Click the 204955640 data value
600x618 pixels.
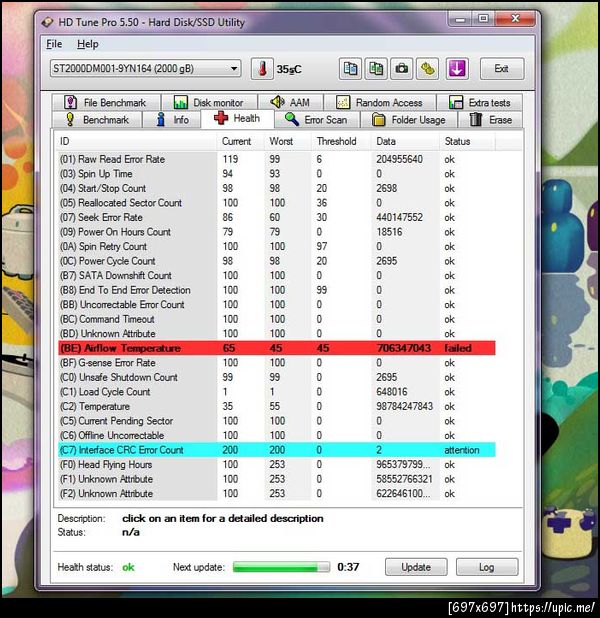pos(399,159)
